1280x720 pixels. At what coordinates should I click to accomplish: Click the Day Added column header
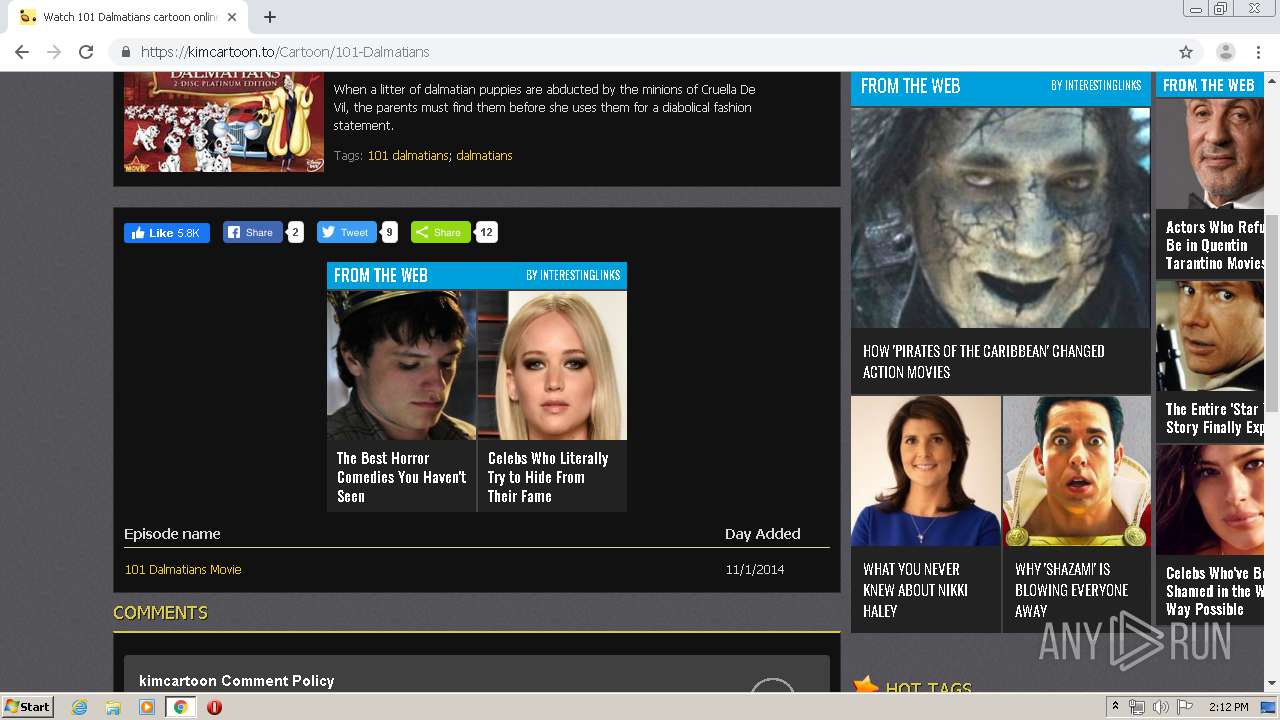(762, 534)
